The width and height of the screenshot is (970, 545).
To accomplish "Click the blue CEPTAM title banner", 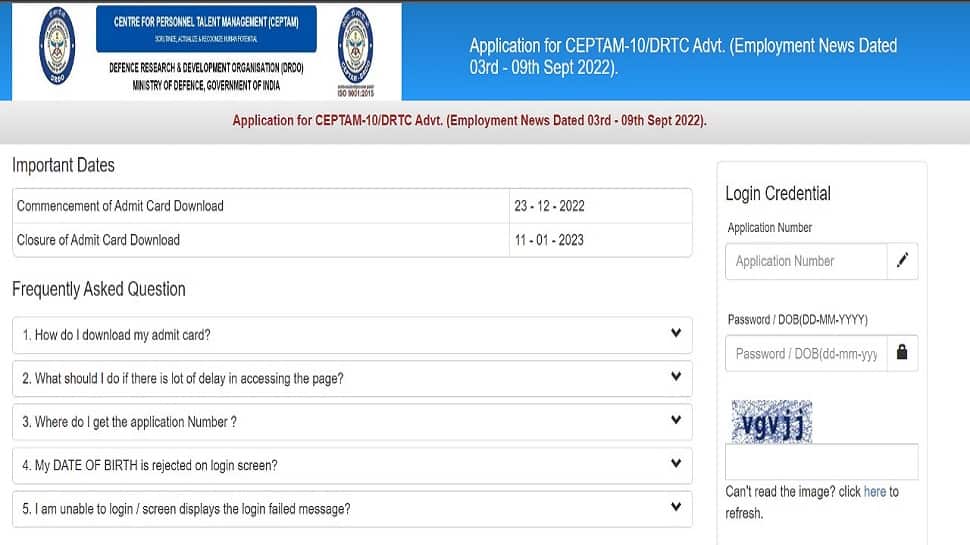I will pos(206,28).
